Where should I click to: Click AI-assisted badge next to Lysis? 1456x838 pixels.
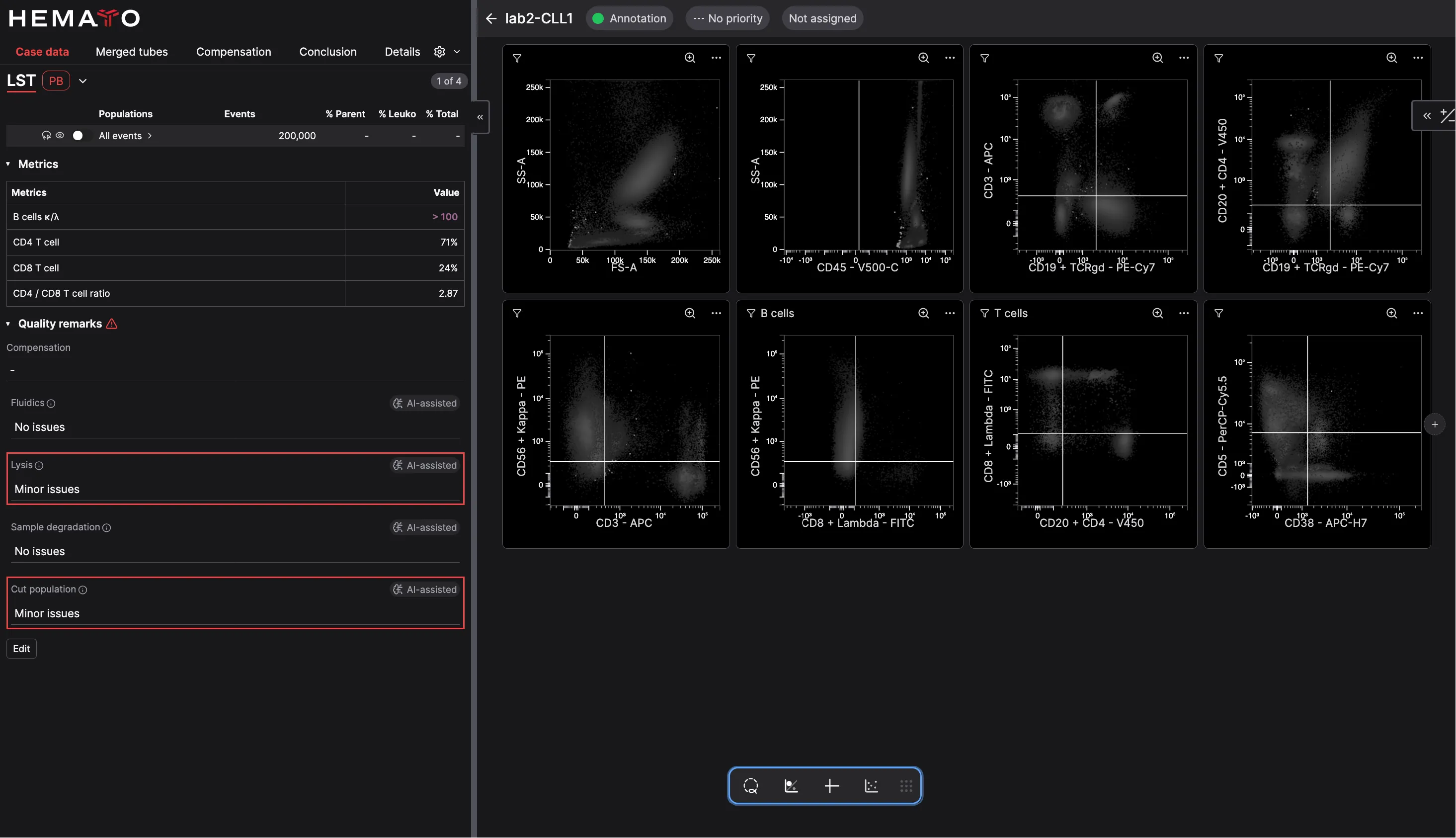424,466
